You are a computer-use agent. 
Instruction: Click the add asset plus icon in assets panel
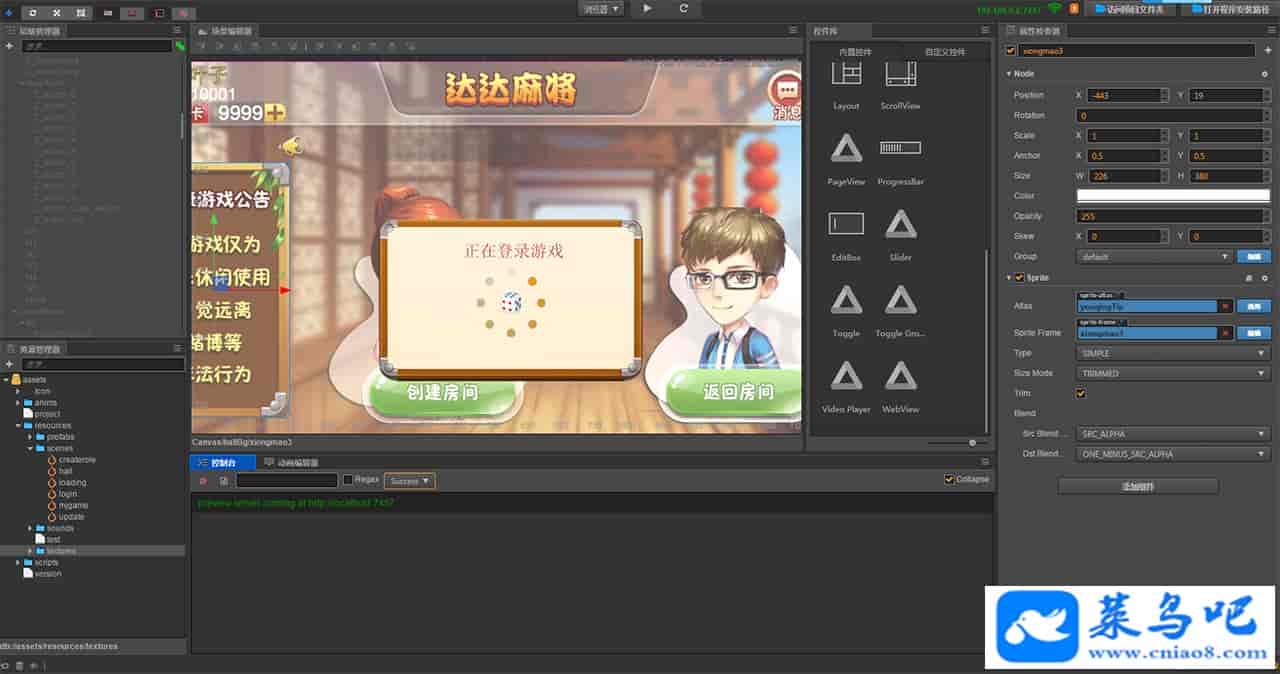[x=9, y=364]
